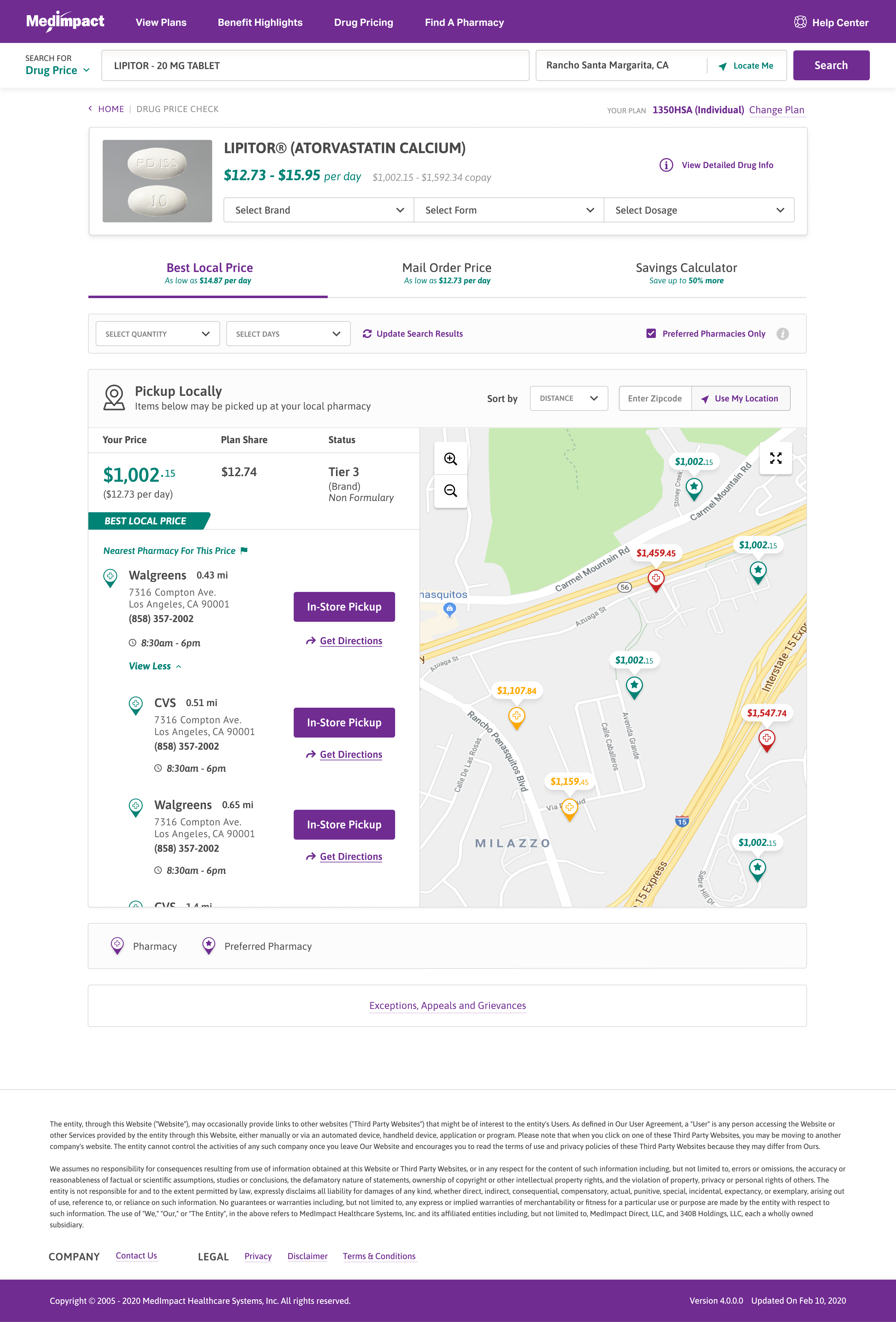
Task: Open the Select Form dropdown
Action: pyautogui.click(x=509, y=210)
